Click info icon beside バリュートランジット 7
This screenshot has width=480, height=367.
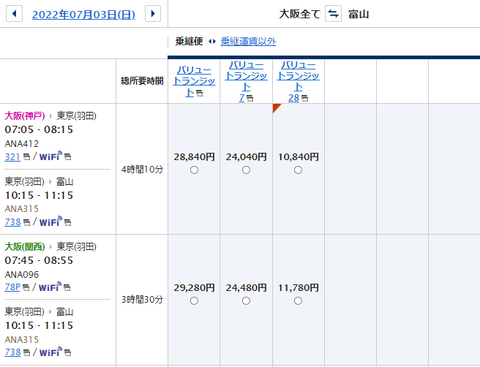[x=250, y=98]
